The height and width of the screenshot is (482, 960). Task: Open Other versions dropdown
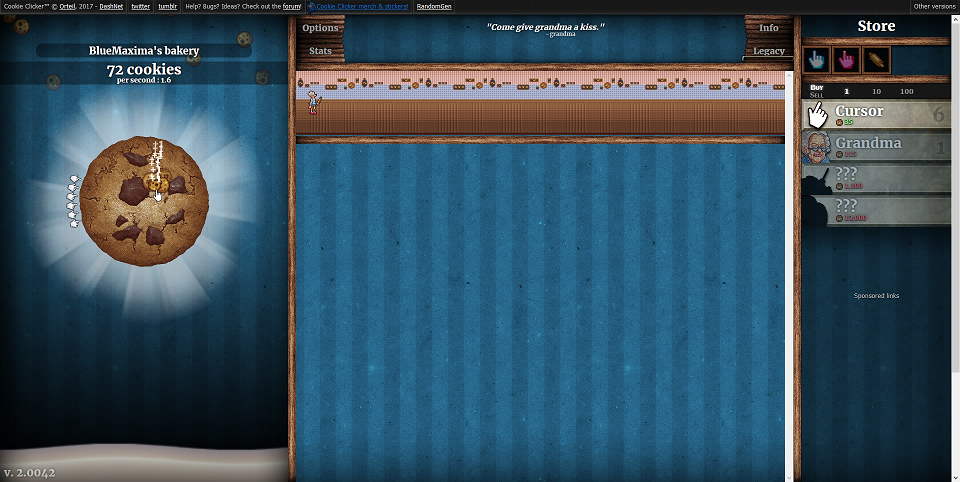(x=934, y=6)
